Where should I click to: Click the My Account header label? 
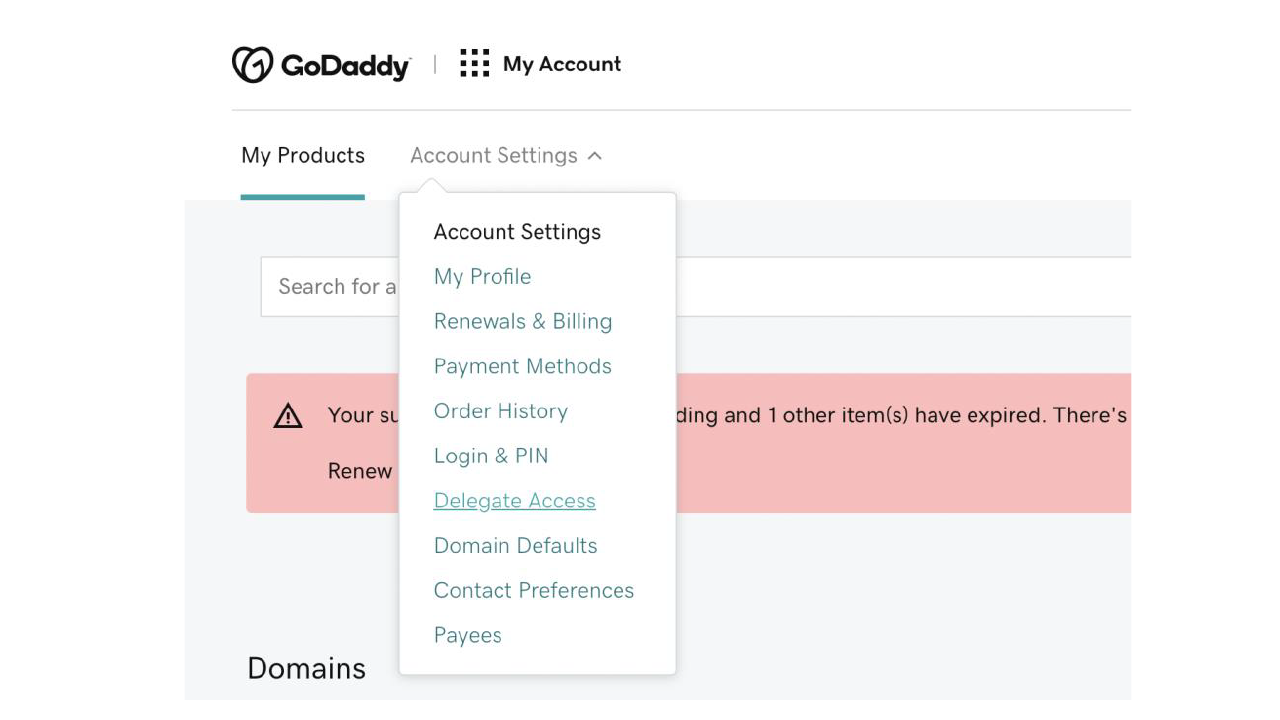(562, 64)
